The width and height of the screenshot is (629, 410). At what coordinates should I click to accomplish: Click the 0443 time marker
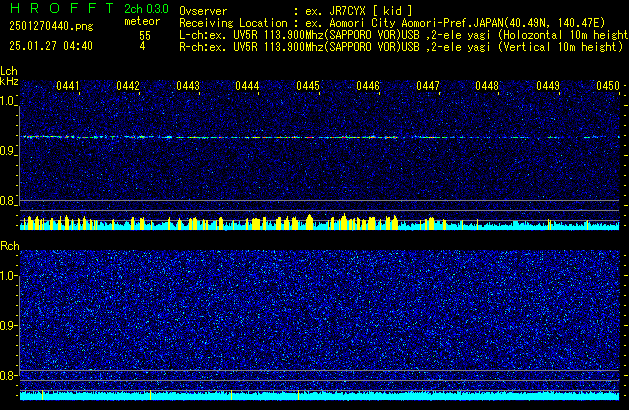click(x=188, y=86)
